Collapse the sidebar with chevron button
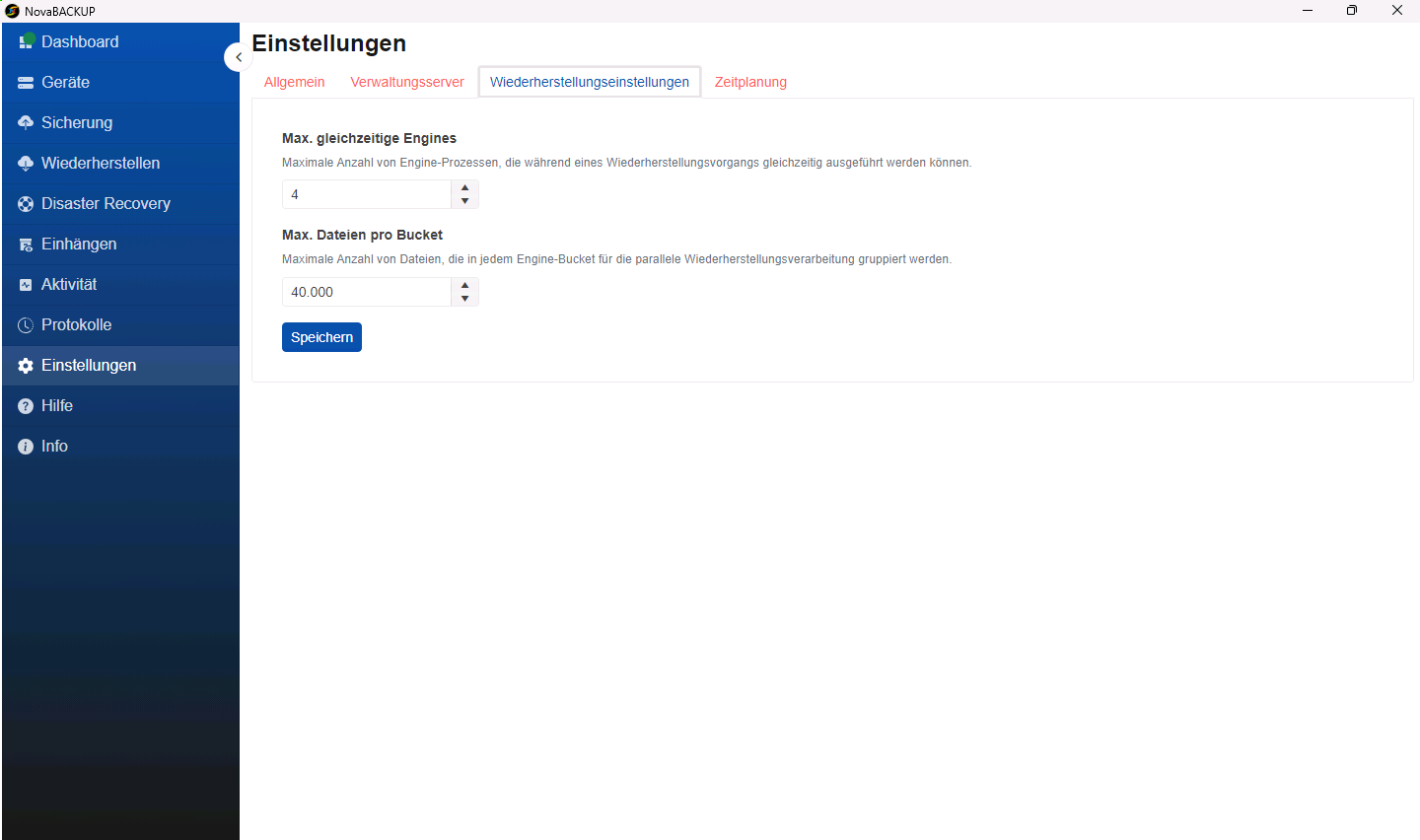Screen dimensions: 1420x840 [x=238, y=57]
